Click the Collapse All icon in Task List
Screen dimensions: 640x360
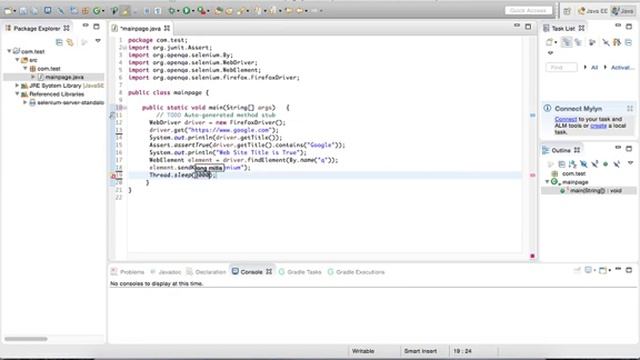click(629, 42)
